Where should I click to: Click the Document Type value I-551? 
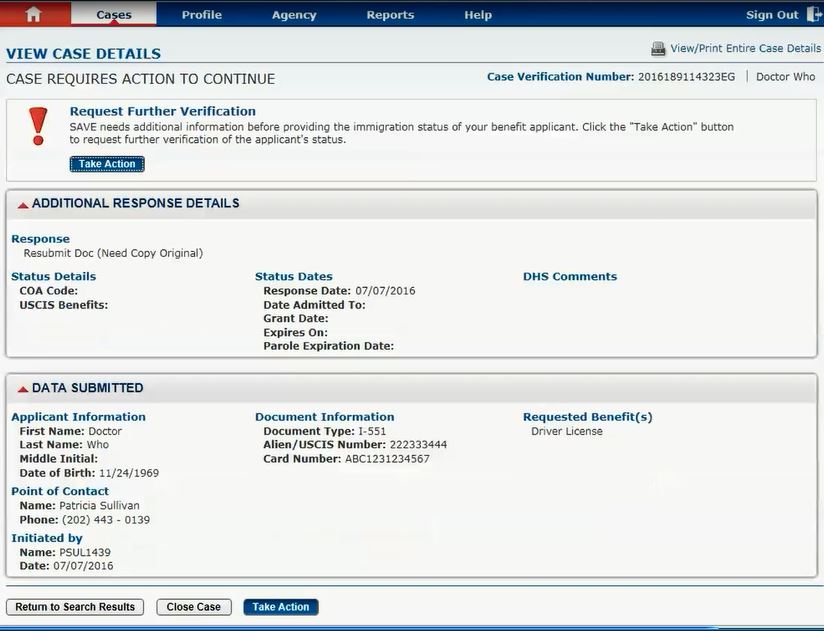click(372, 431)
